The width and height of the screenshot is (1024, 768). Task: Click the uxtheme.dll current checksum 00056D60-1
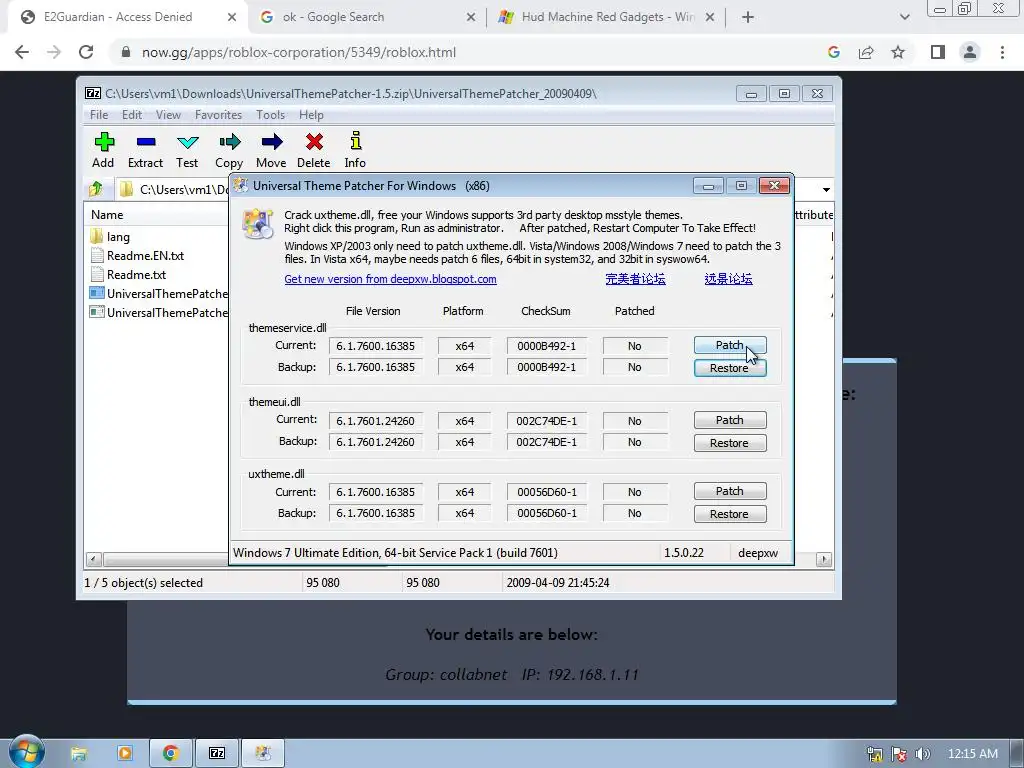pyautogui.click(x=547, y=492)
